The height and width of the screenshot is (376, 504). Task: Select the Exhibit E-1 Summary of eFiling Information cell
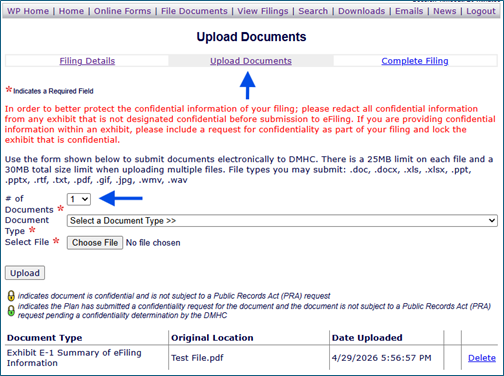pos(74,358)
